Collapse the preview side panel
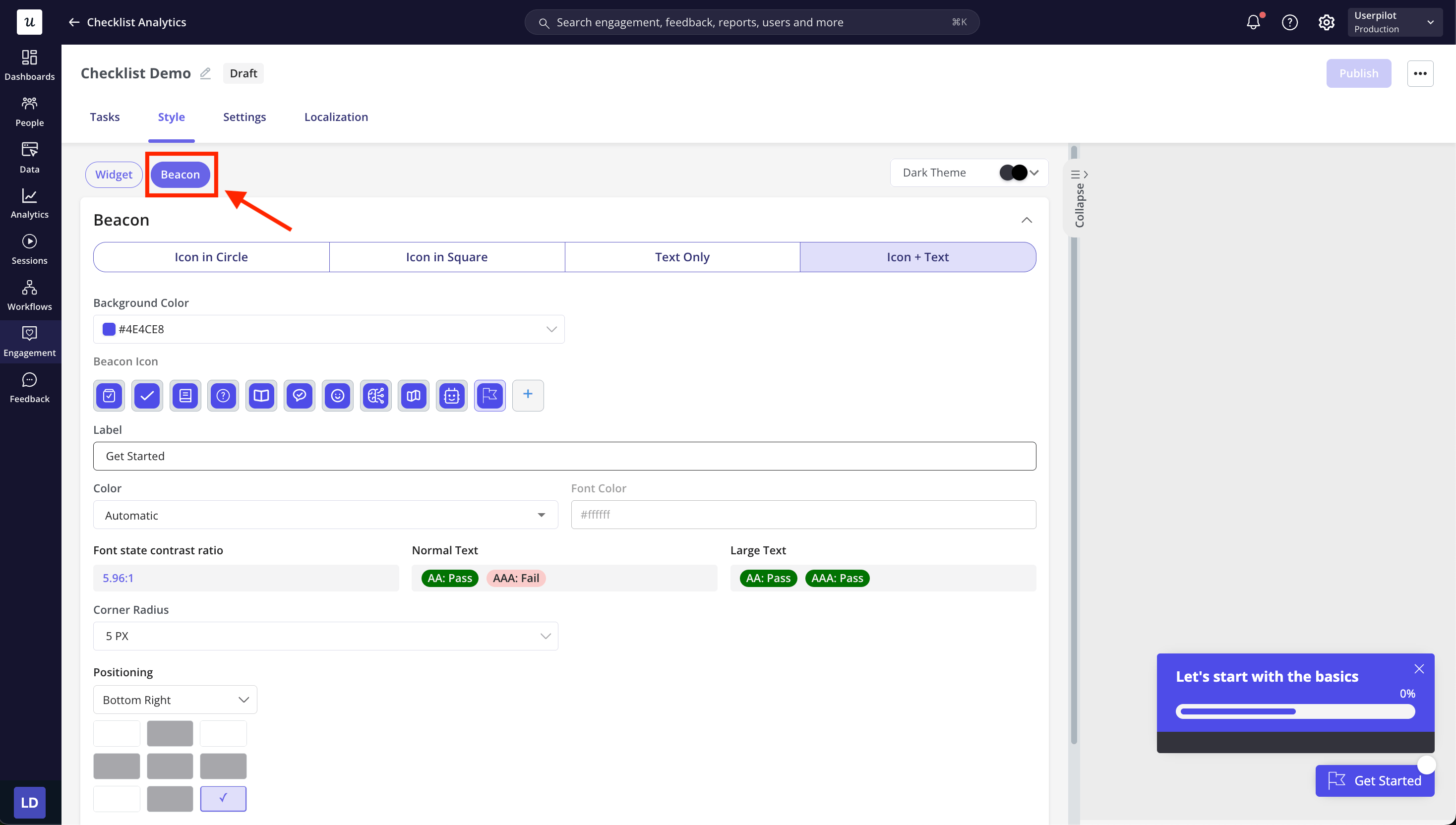1456x825 pixels. [x=1079, y=198]
